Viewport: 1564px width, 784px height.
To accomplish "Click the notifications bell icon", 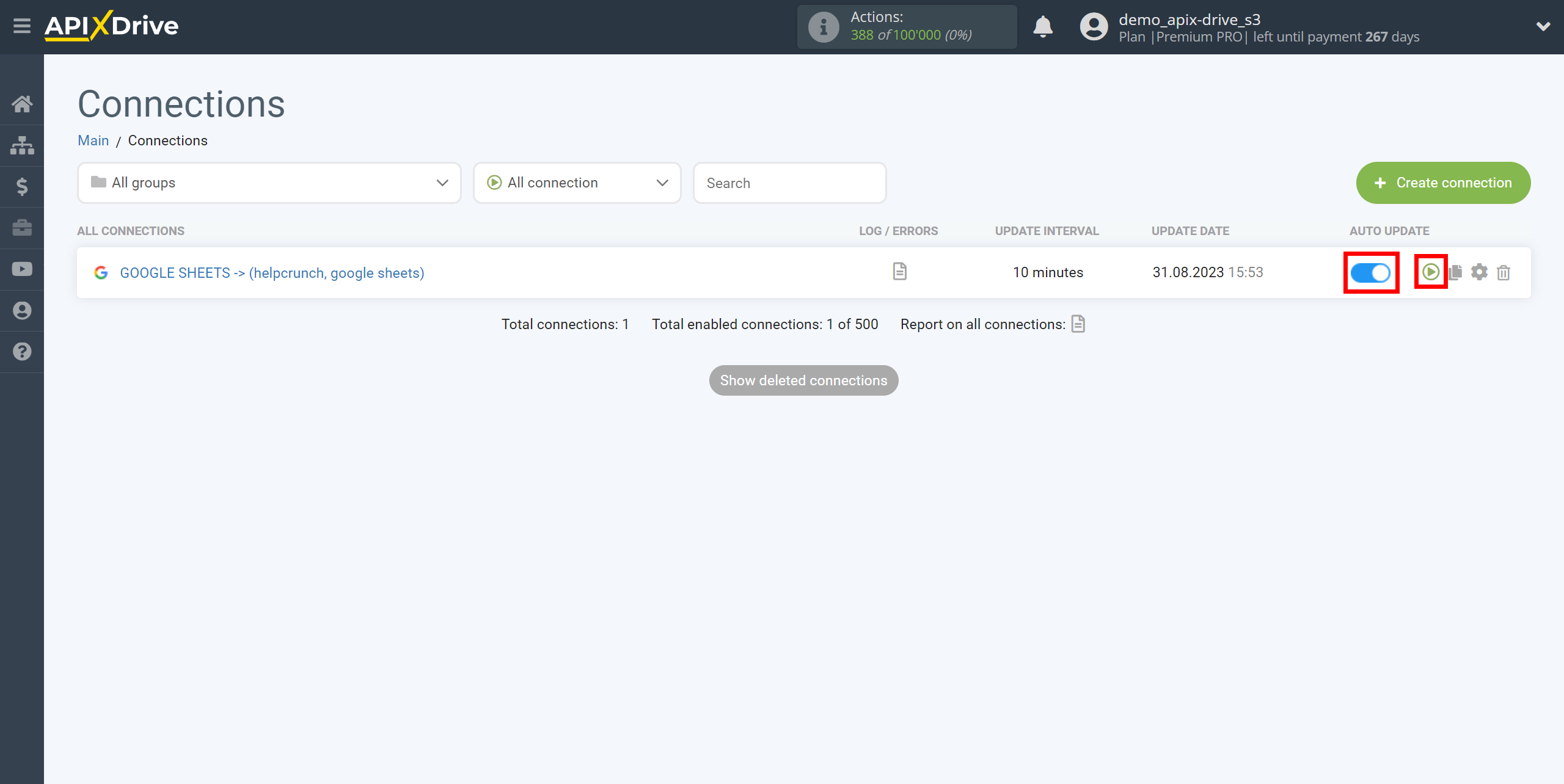I will (x=1043, y=27).
